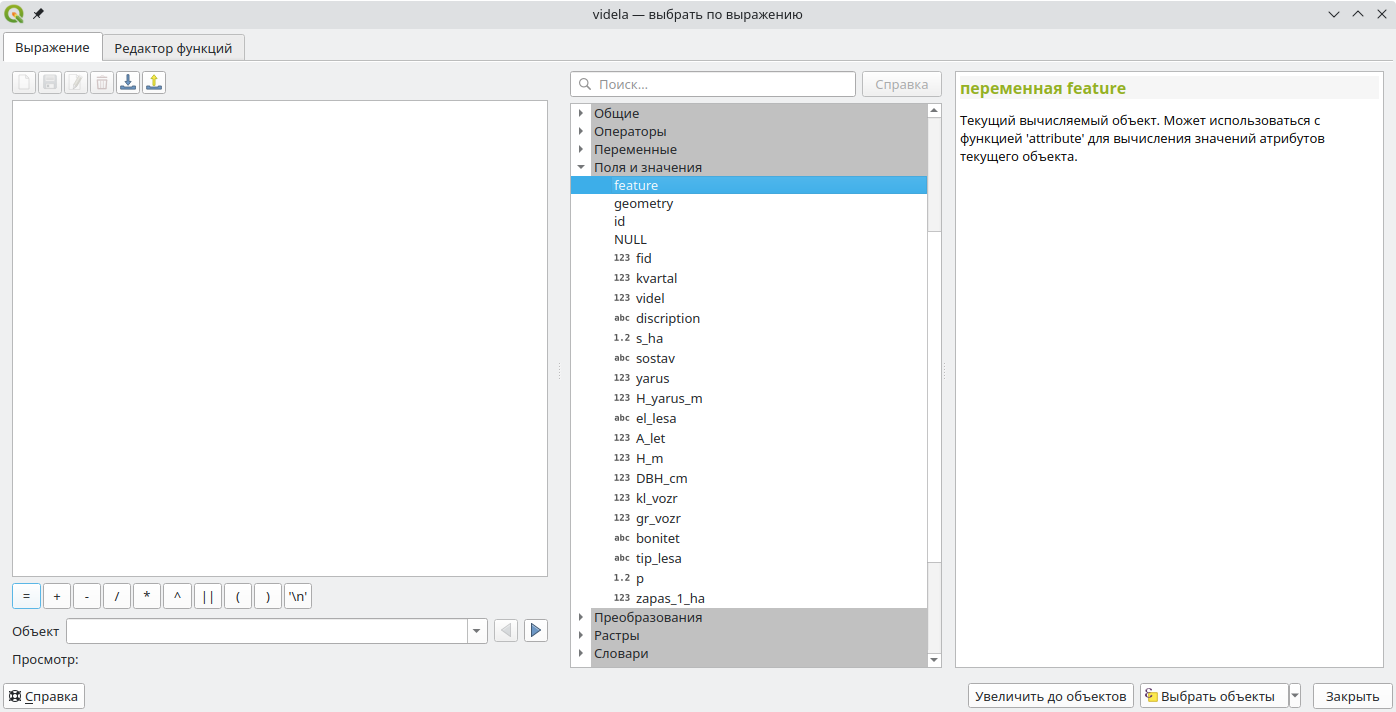Insert a closing parenthesis
The height and width of the screenshot is (712, 1396).
[268, 596]
